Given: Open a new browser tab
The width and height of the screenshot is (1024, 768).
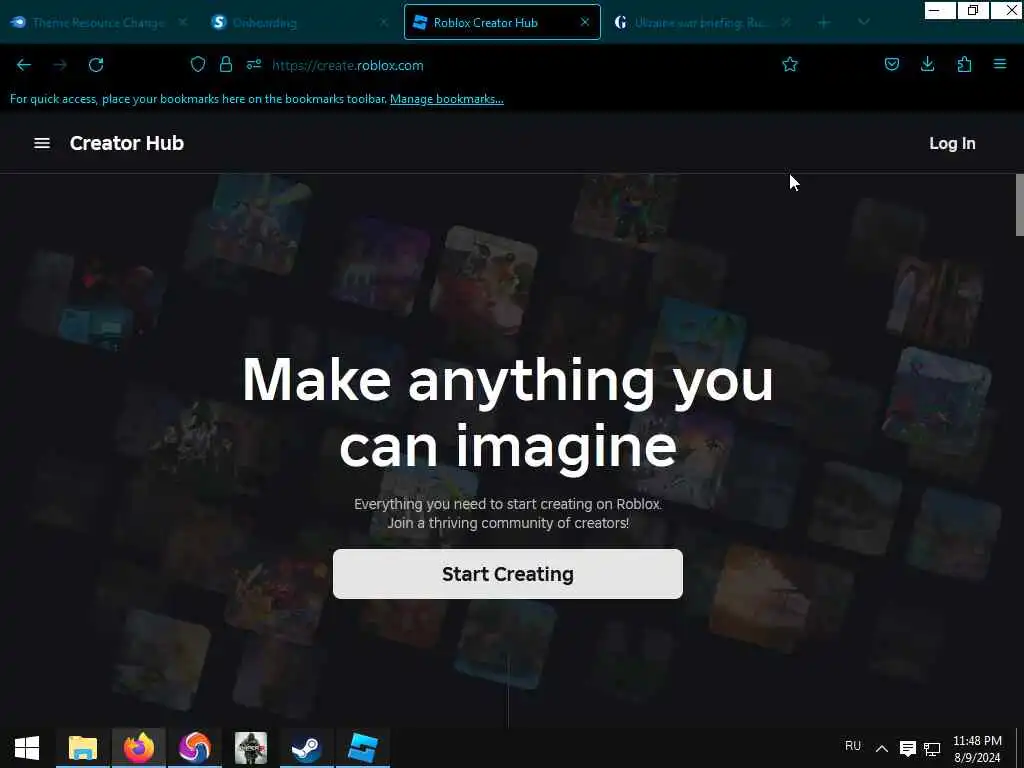Looking at the screenshot, I should pyautogui.click(x=824, y=22).
